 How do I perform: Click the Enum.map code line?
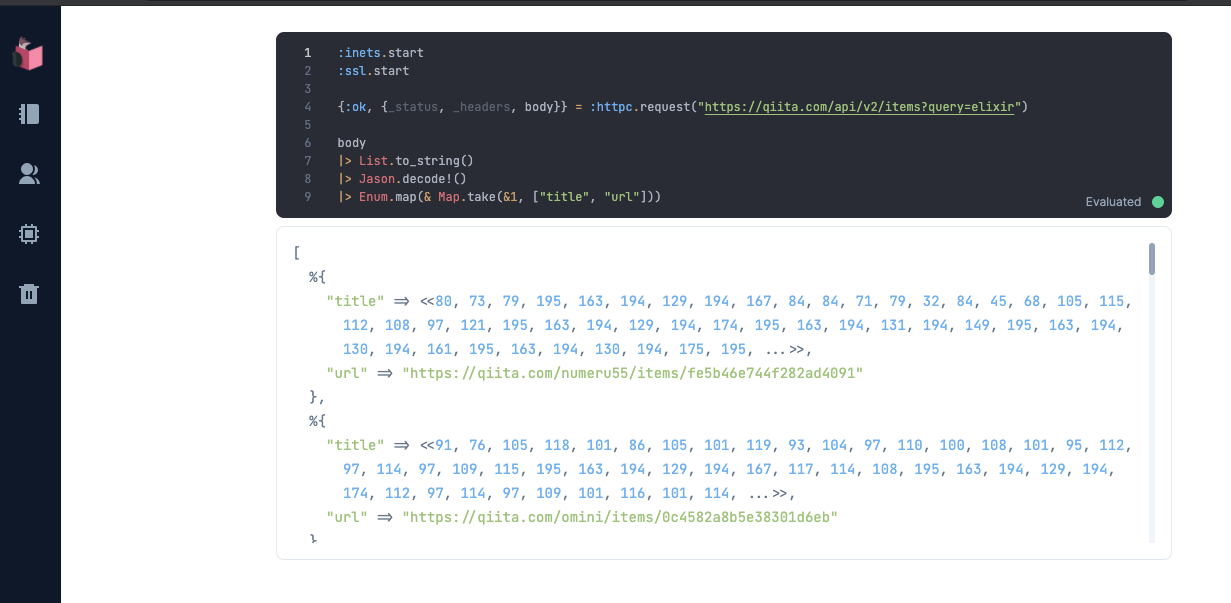pos(499,197)
